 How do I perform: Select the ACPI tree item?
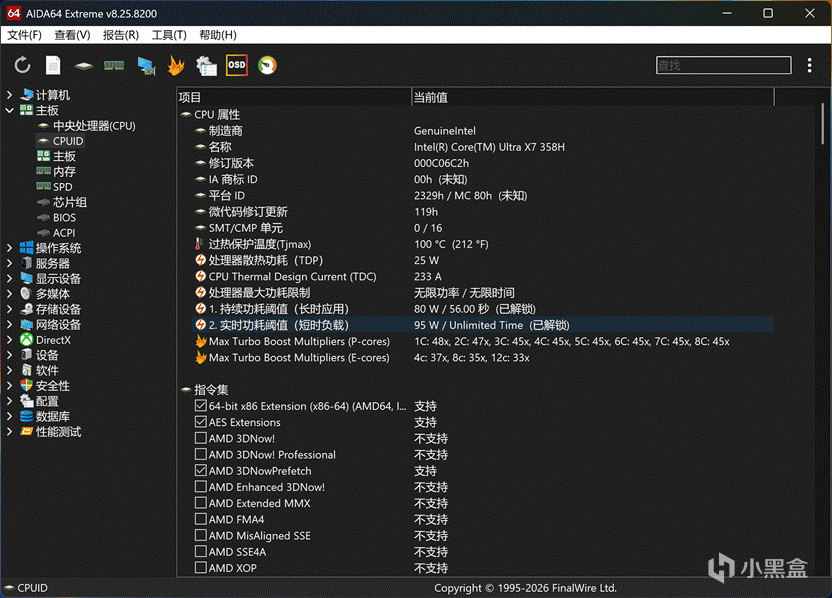pyautogui.click(x=64, y=233)
